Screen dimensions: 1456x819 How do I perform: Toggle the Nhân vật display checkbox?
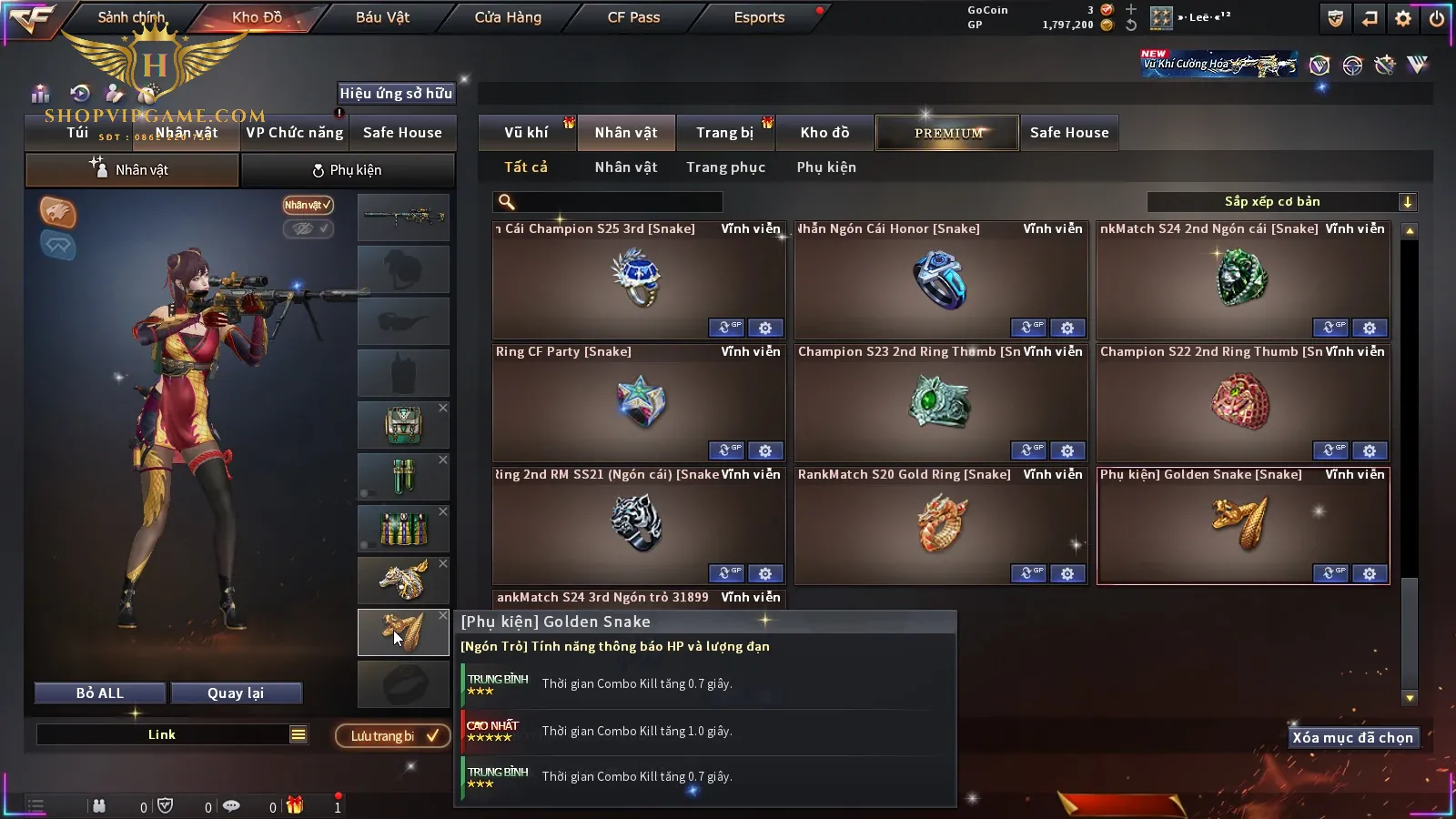[x=308, y=205]
